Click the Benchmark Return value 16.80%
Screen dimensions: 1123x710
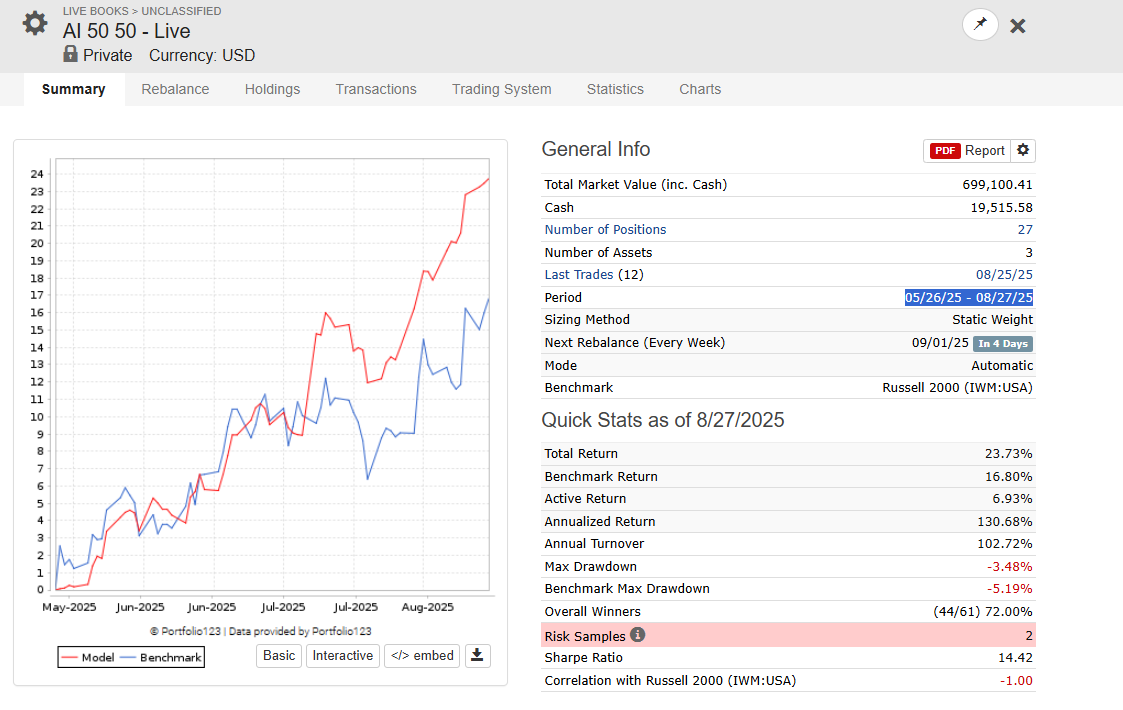1008,476
